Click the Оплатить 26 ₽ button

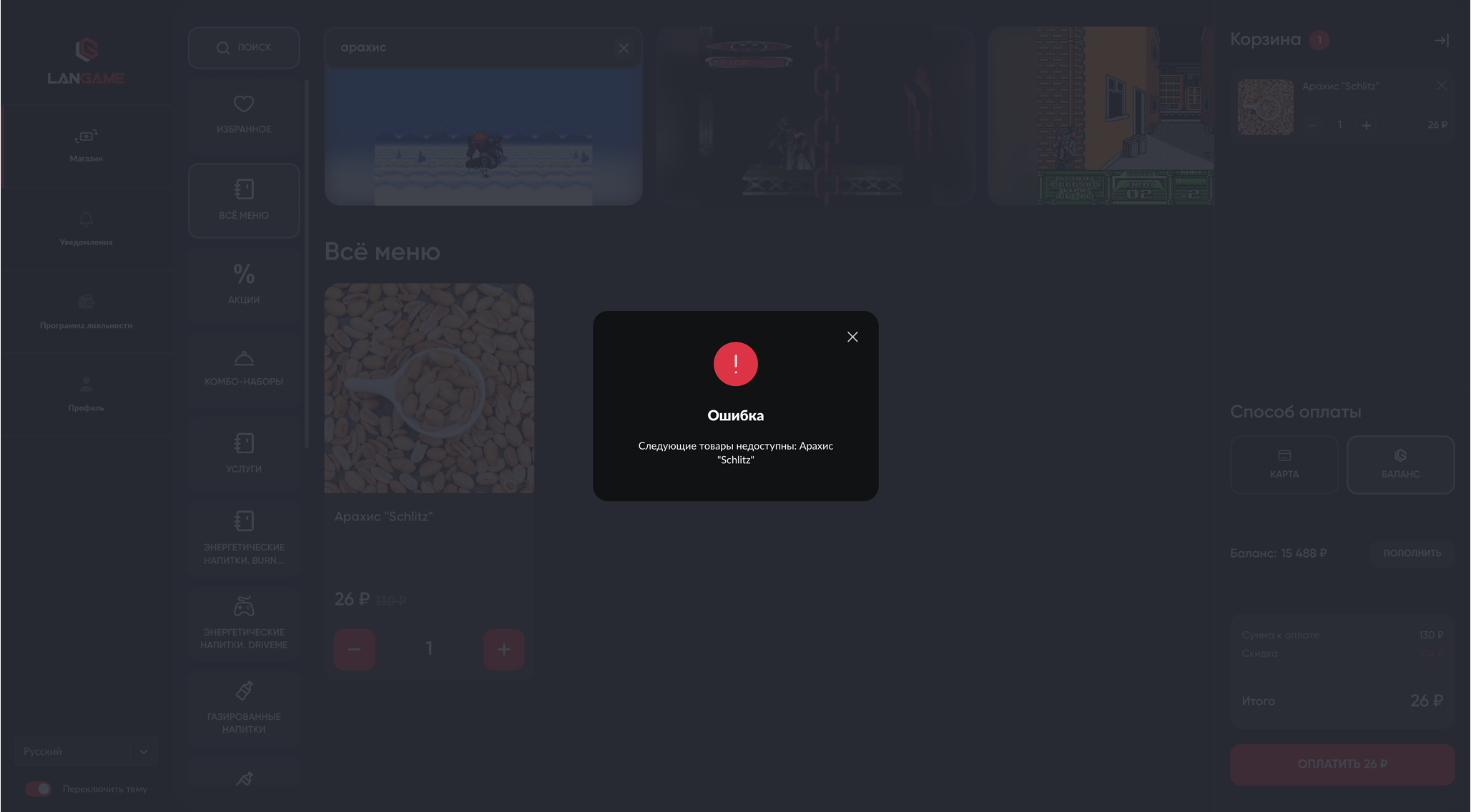1342,764
